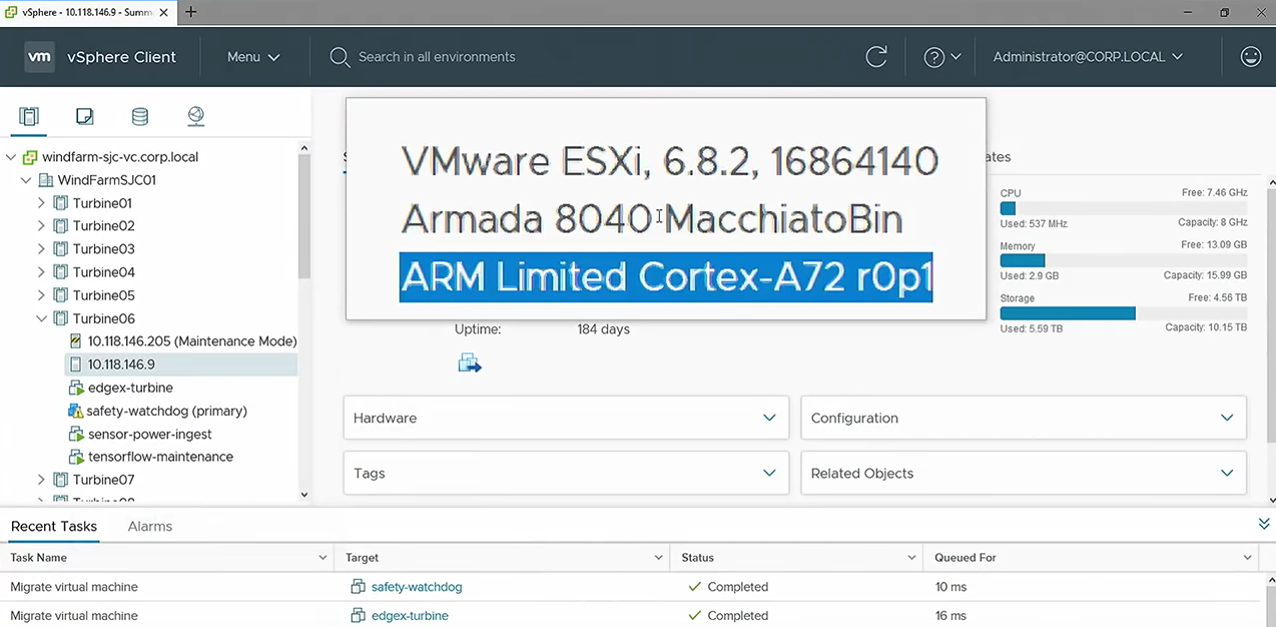This screenshot has width=1276, height=627.
Task: Expand the Turbine04 cluster
Action: click(41, 272)
